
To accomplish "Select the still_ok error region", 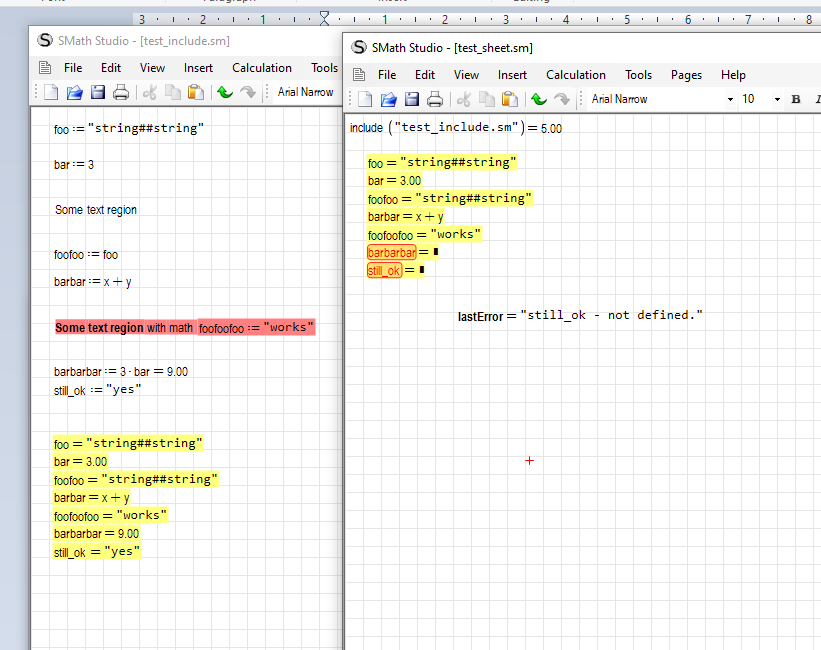I will pos(385,270).
